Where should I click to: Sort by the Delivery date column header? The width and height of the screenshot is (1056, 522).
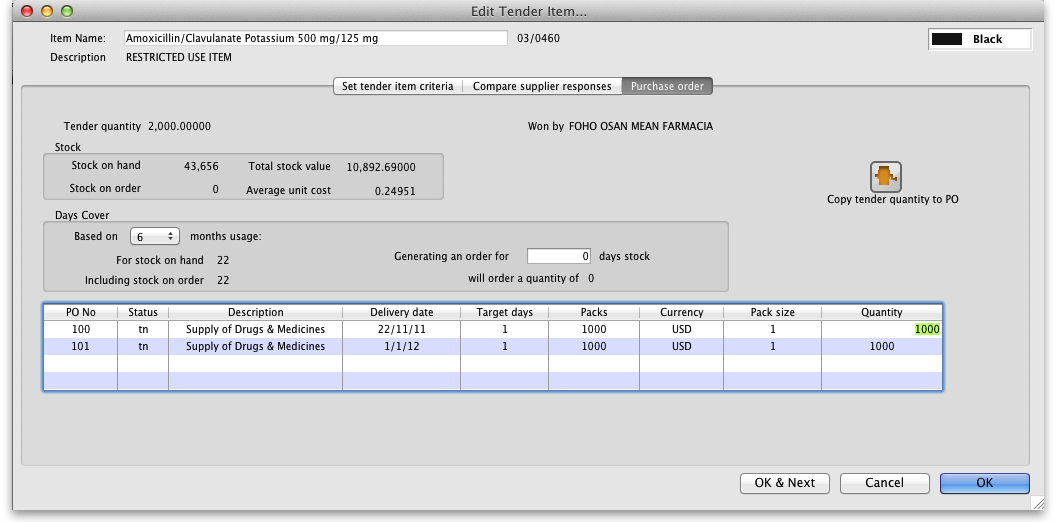tap(403, 312)
